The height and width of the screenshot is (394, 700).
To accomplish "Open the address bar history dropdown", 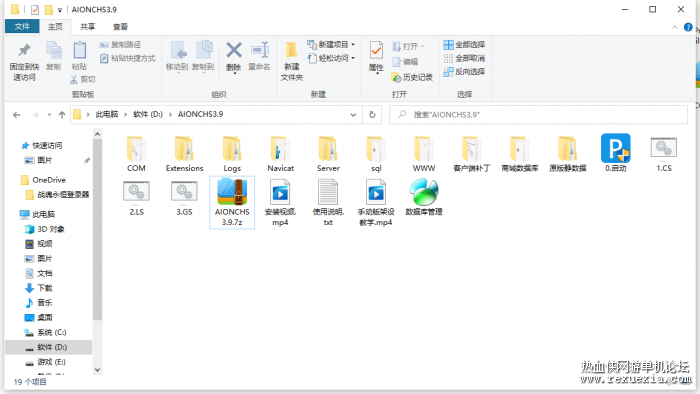I will 353,115.
